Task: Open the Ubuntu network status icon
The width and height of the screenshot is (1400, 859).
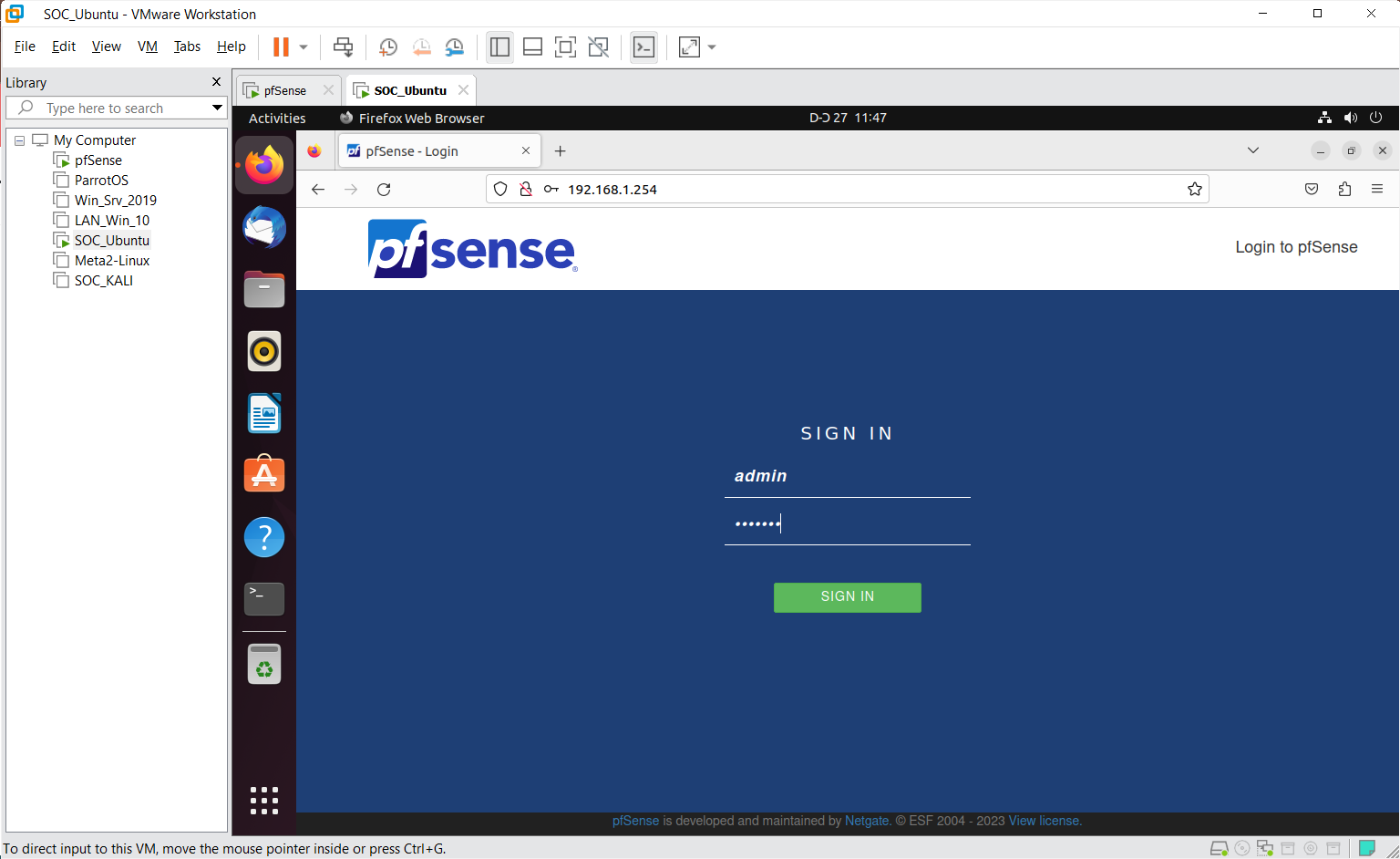Action: pyautogui.click(x=1324, y=118)
